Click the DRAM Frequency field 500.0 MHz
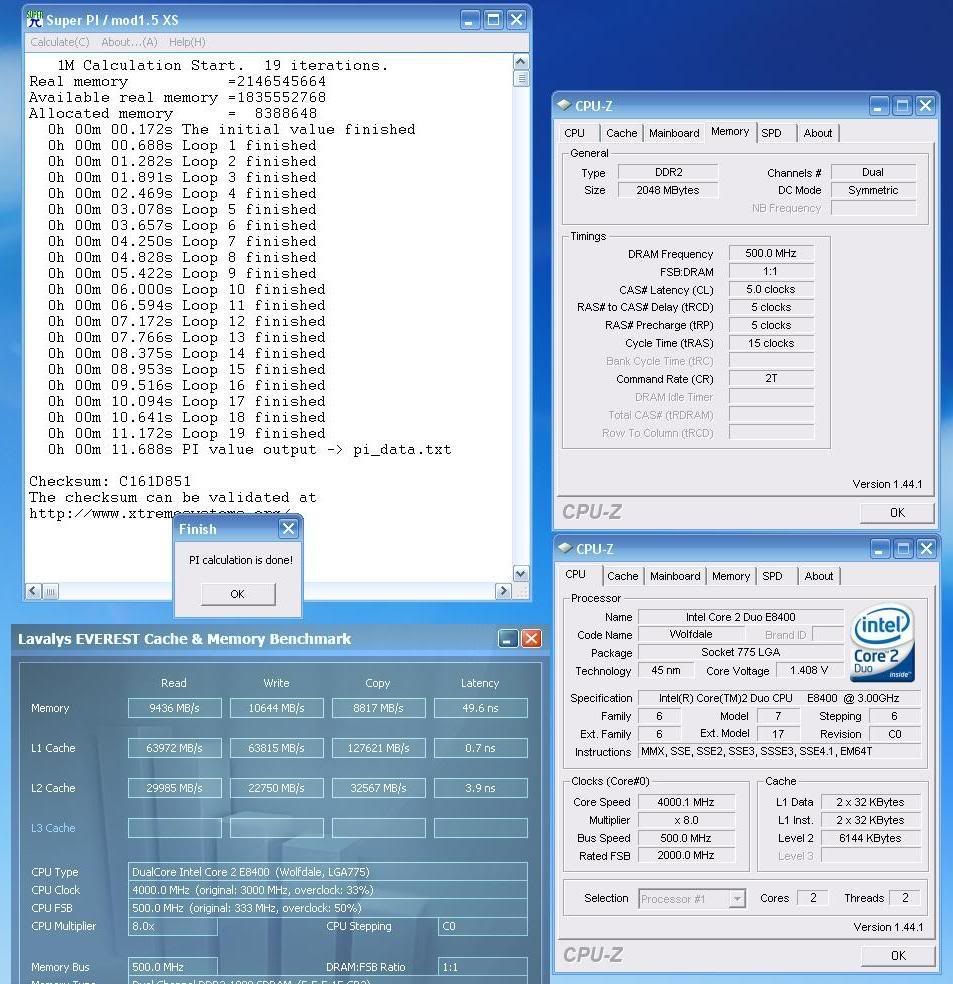Screen dimensions: 953x984 771,253
